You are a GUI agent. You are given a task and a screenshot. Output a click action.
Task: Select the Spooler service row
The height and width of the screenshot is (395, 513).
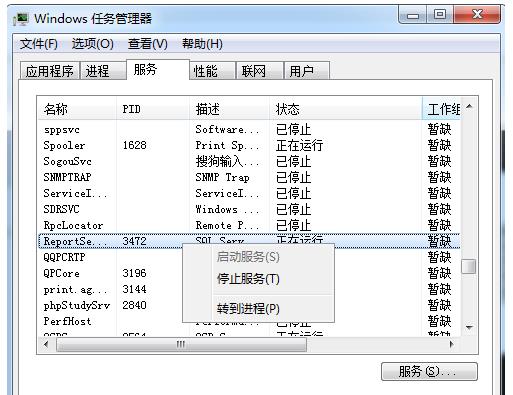249,146
